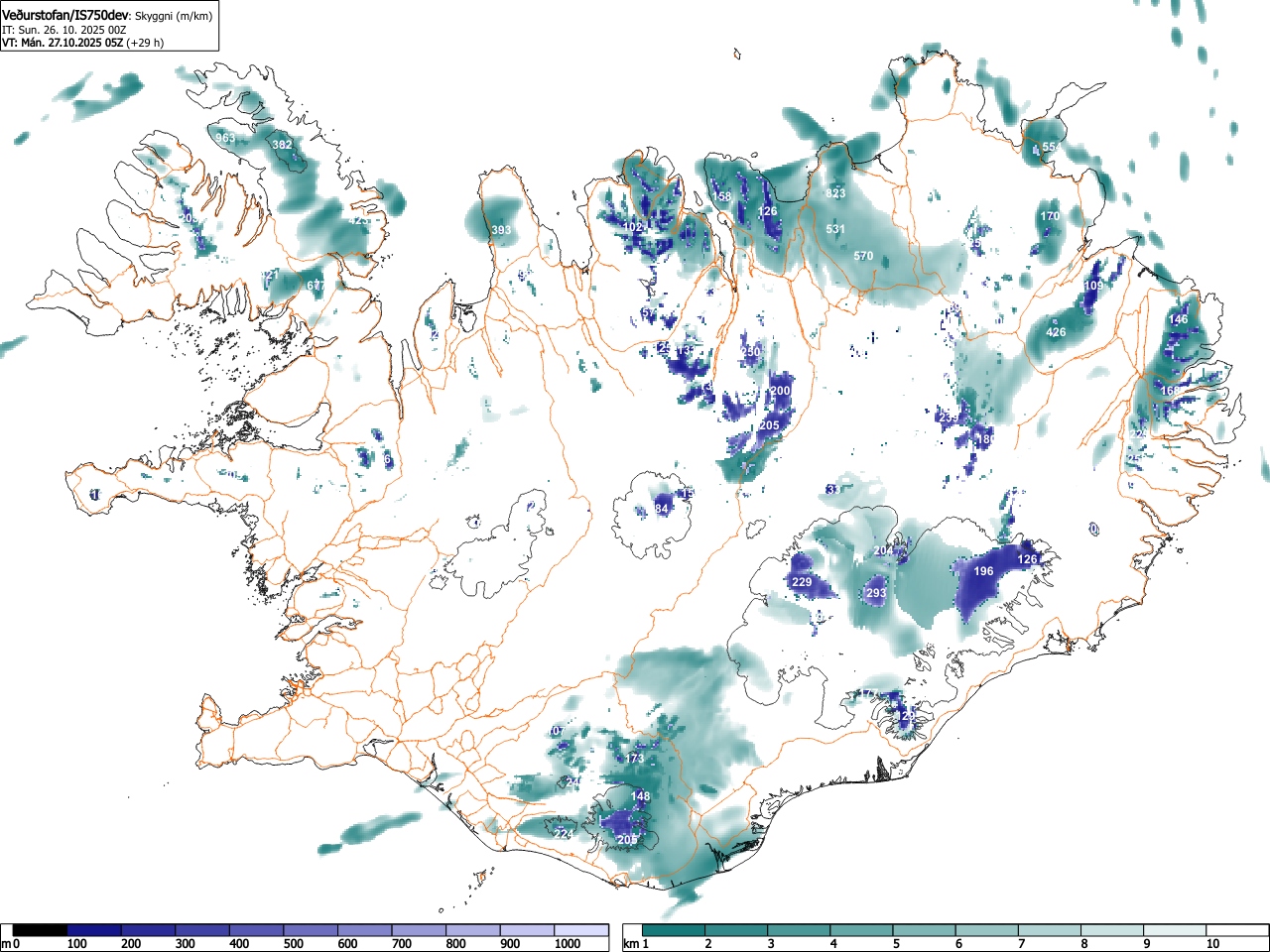Screen dimensions: 1270x952
Task: Select the 800–900 m legend swatch
Action: coord(474,930)
